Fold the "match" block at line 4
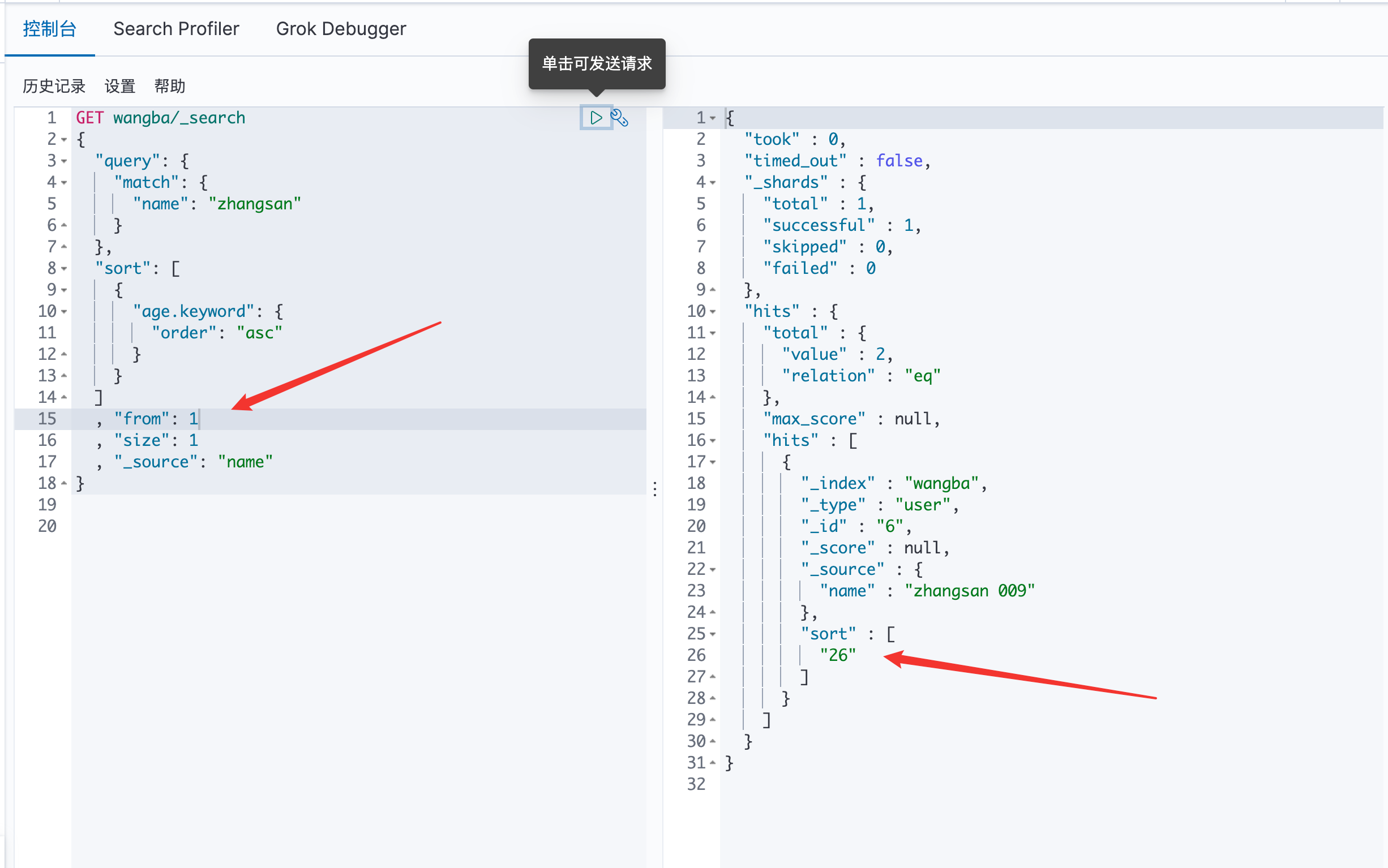The image size is (1388, 868). click(x=65, y=183)
